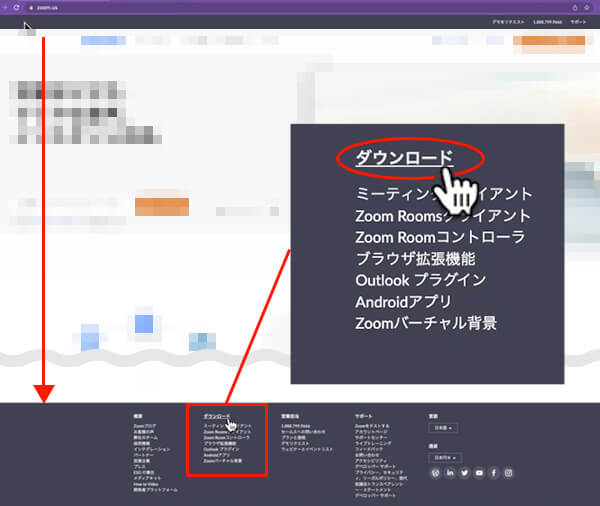Click the small ダウンロード heading in the footer

(217, 416)
